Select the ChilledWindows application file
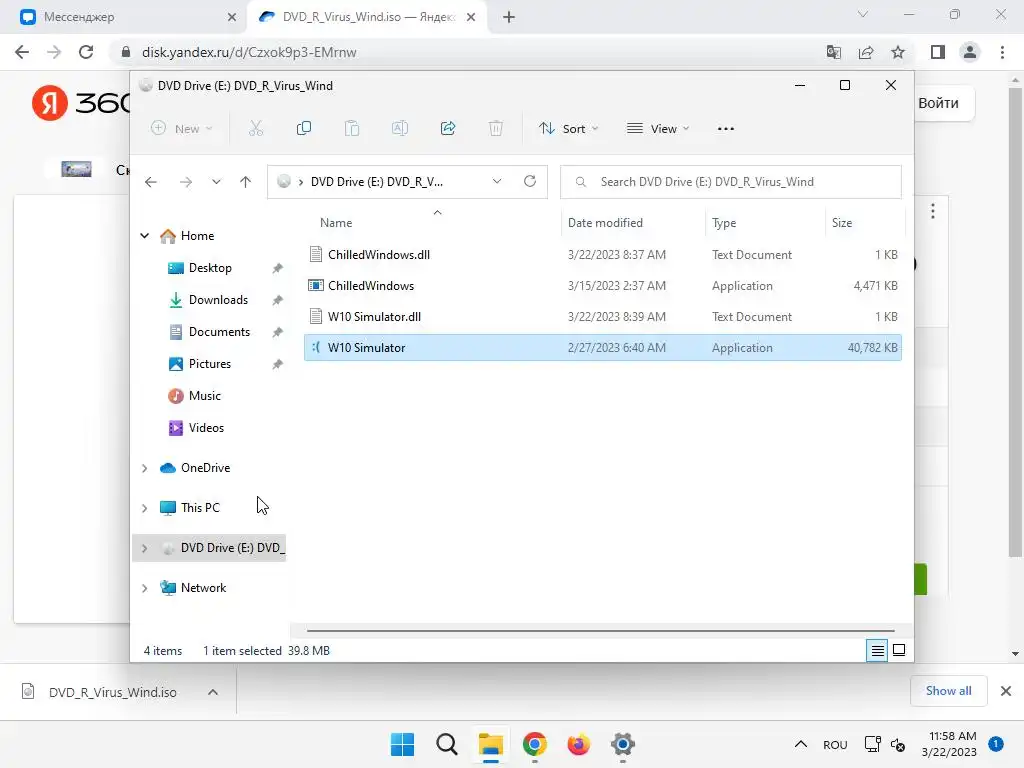This screenshot has width=1024, height=768. point(602,286)
